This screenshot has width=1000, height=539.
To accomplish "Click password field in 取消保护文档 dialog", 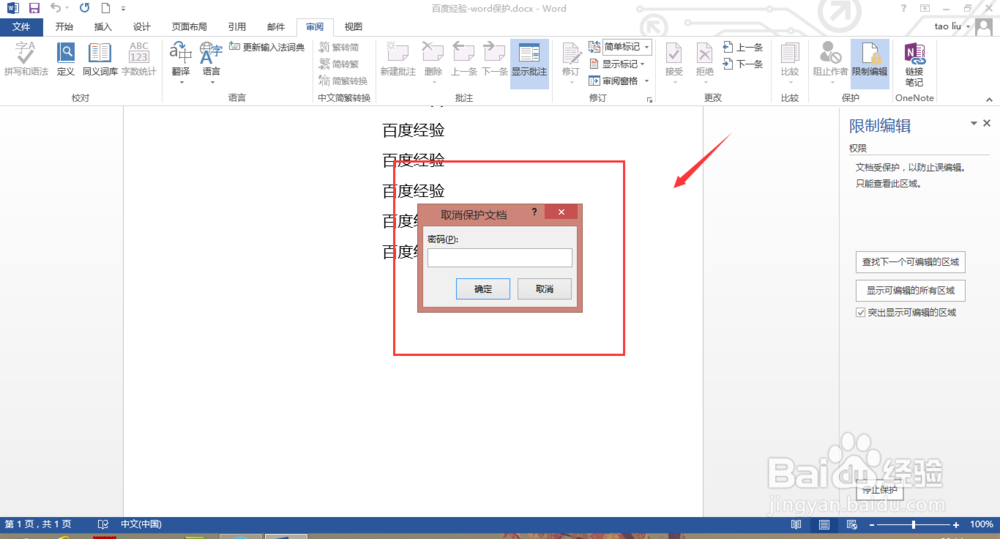I will pyautogui.click(x=499, y=258).
